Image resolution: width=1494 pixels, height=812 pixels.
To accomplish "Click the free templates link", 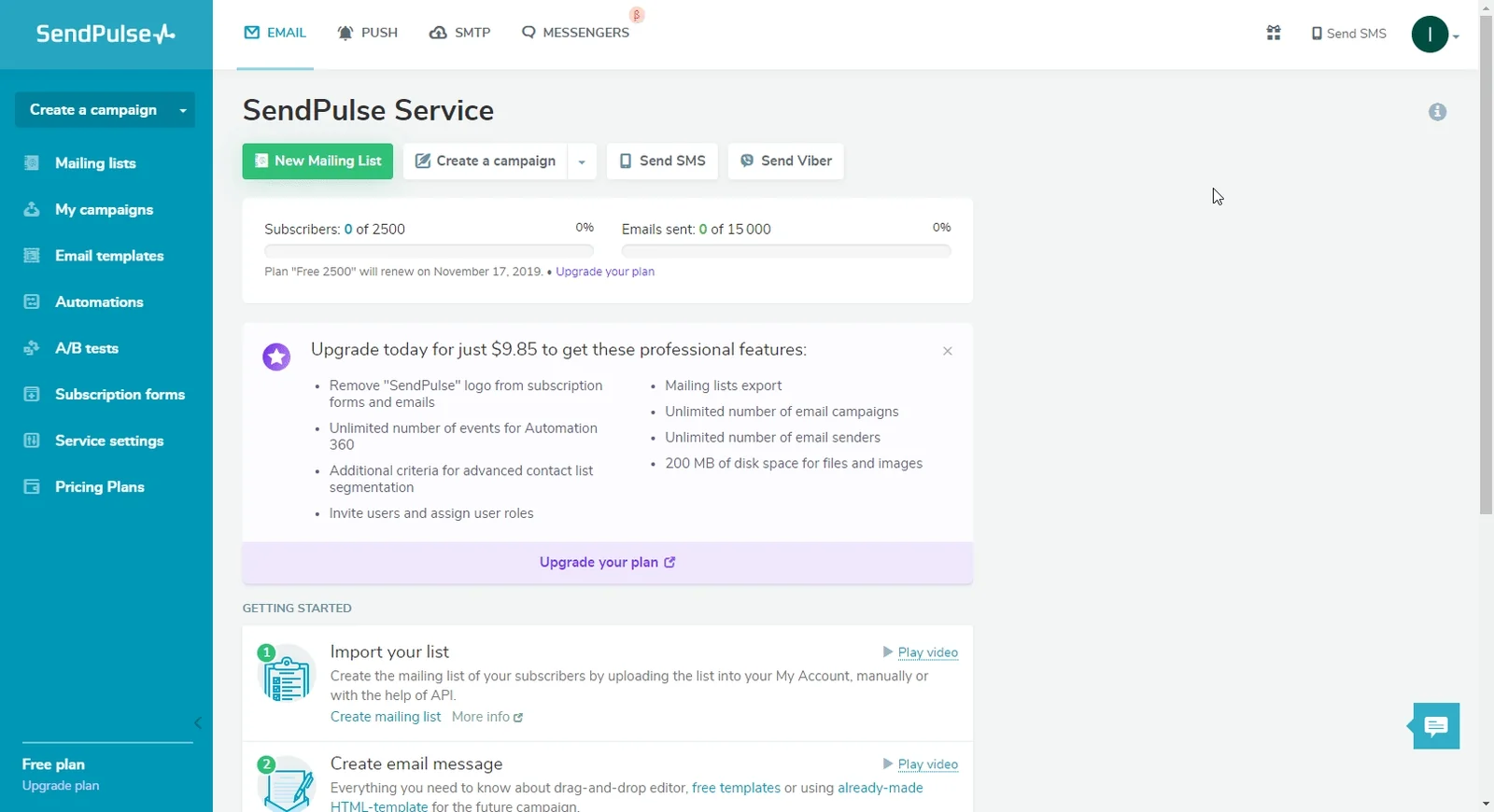I will click(x=736, y=788).
